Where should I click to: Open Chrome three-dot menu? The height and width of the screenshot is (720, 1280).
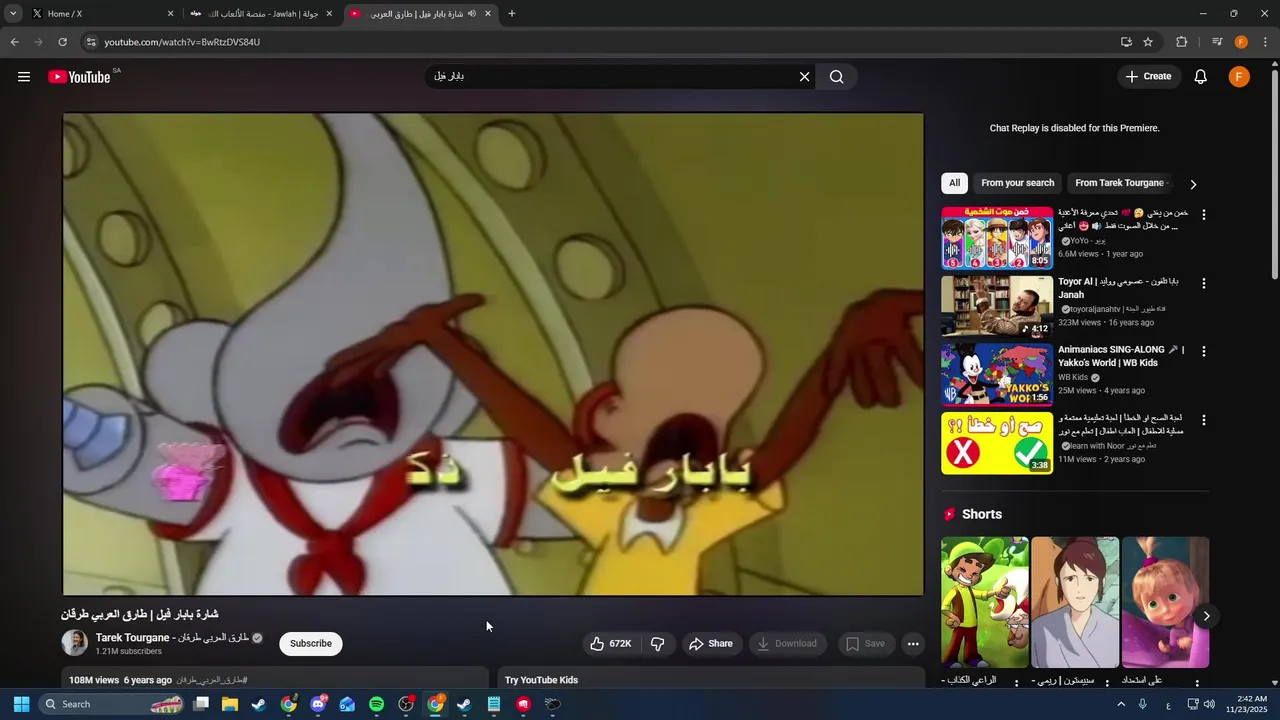pyautogui.click(x=1266, y=42)
